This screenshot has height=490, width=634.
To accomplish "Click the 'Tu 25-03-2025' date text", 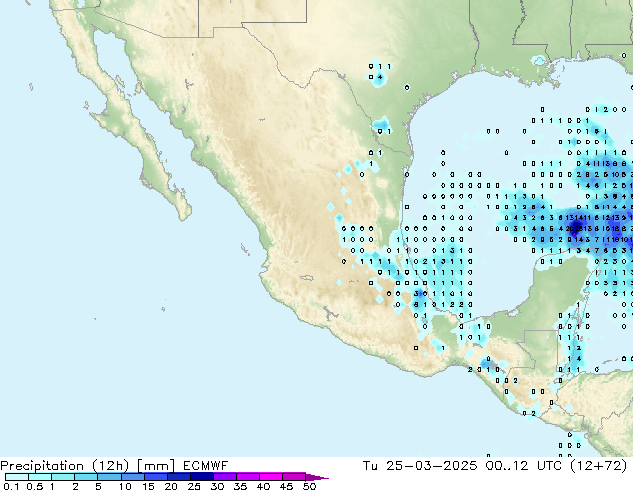I will (x=420, y=466).
